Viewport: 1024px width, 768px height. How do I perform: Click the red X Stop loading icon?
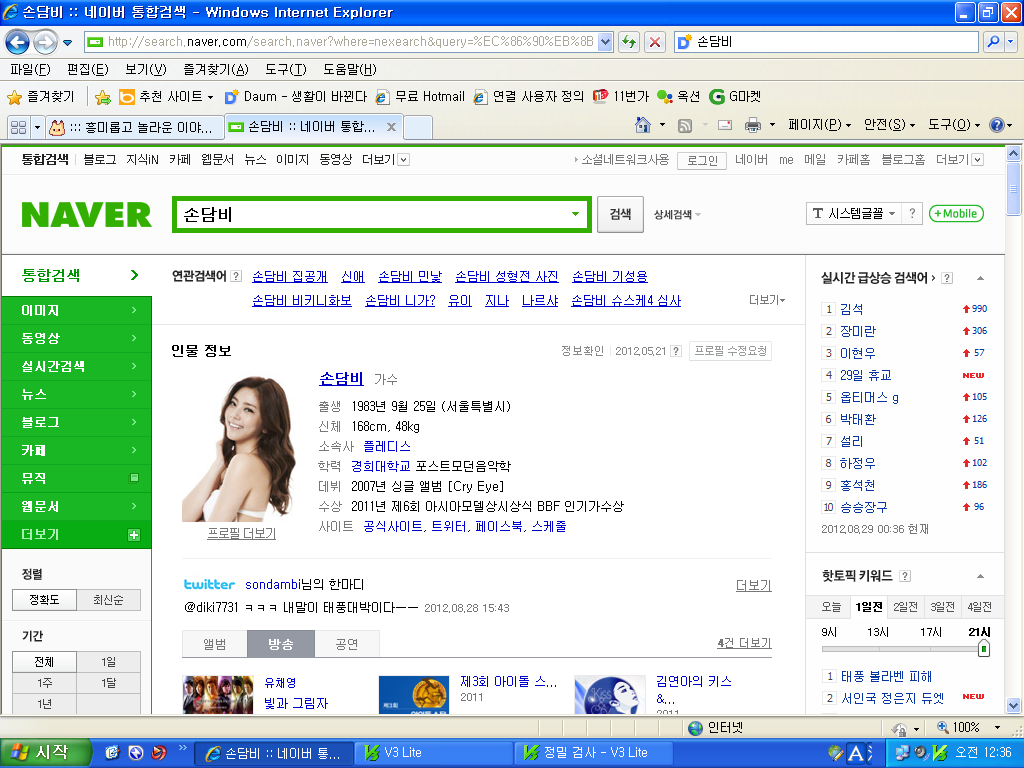pyautogui.click(x=655, y=42)
